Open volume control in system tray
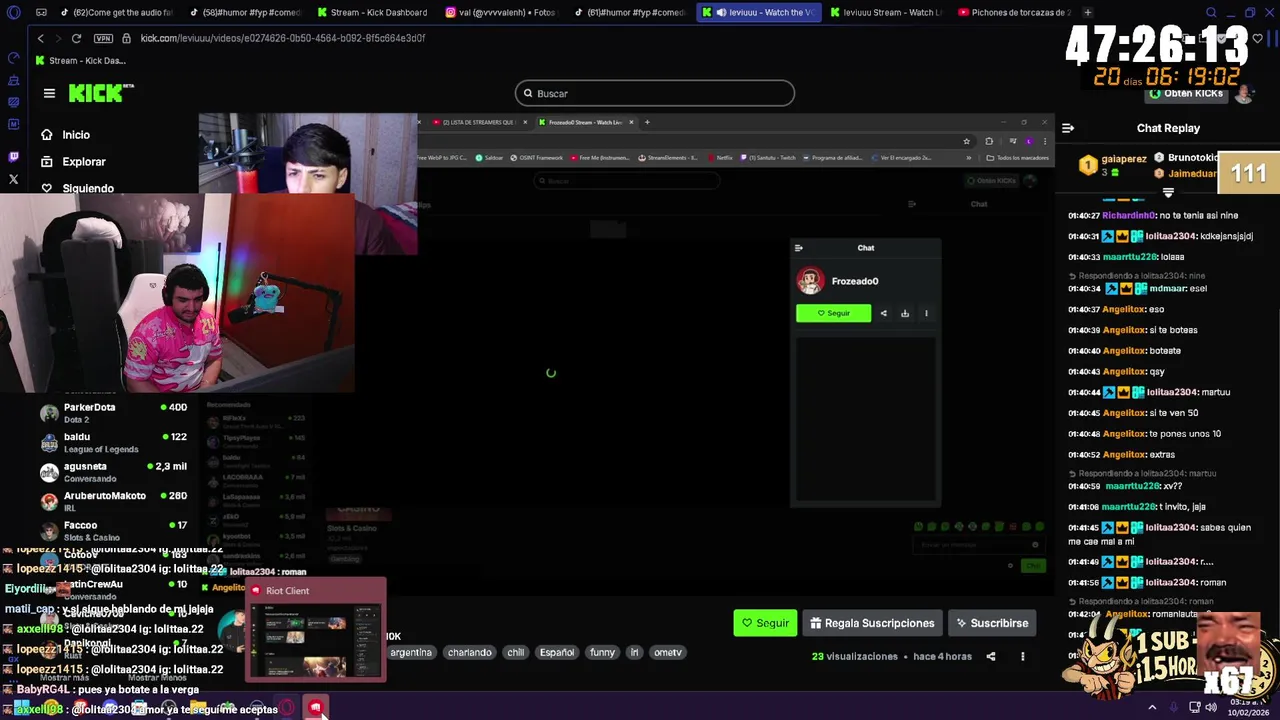This screenshot has height=720, width=1280. pos(1211,707)
